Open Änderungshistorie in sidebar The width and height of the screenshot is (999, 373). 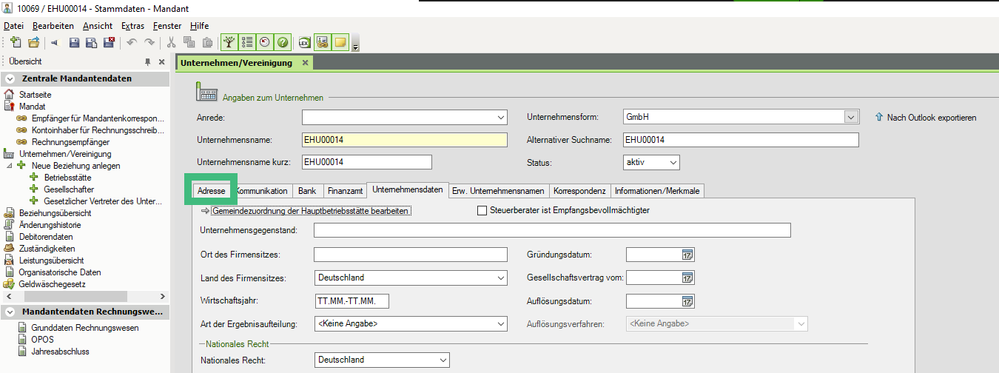click(x=49, y=225)
